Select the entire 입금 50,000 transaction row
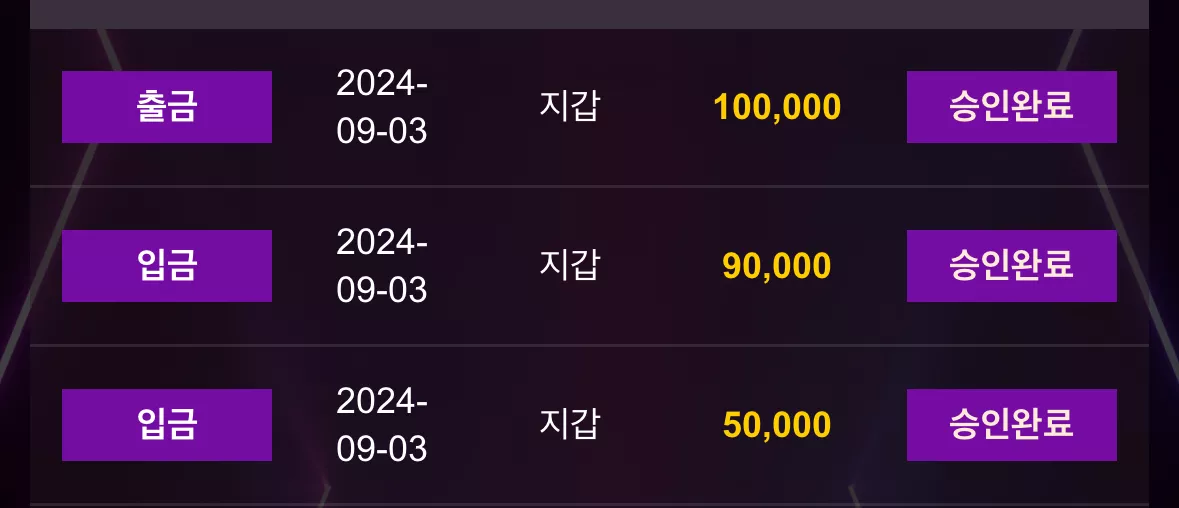 (590, 425)
